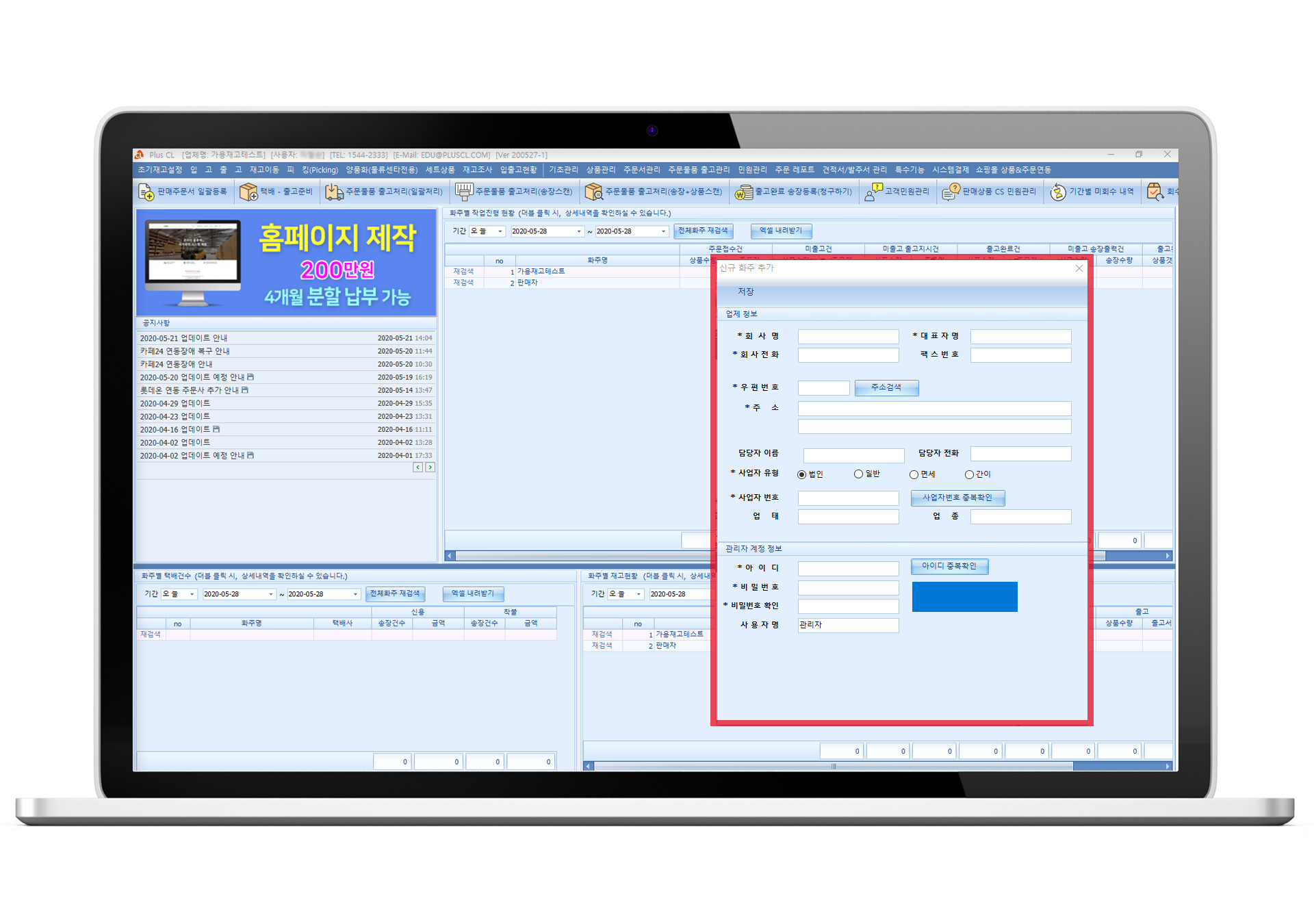Open 출고완료 송장등록(청구하기) coin icon

click(743, 193)
